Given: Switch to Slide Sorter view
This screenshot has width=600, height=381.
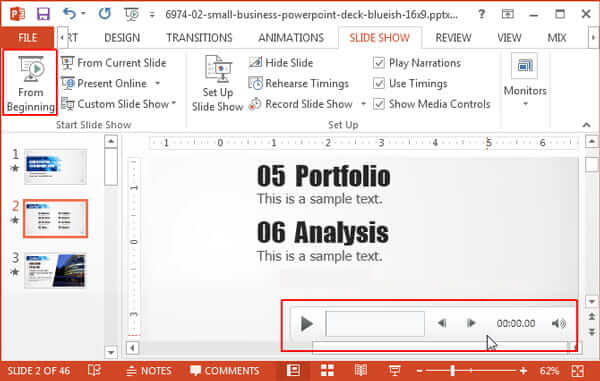Looking at the screenshot, I should [x=327, y=370].
